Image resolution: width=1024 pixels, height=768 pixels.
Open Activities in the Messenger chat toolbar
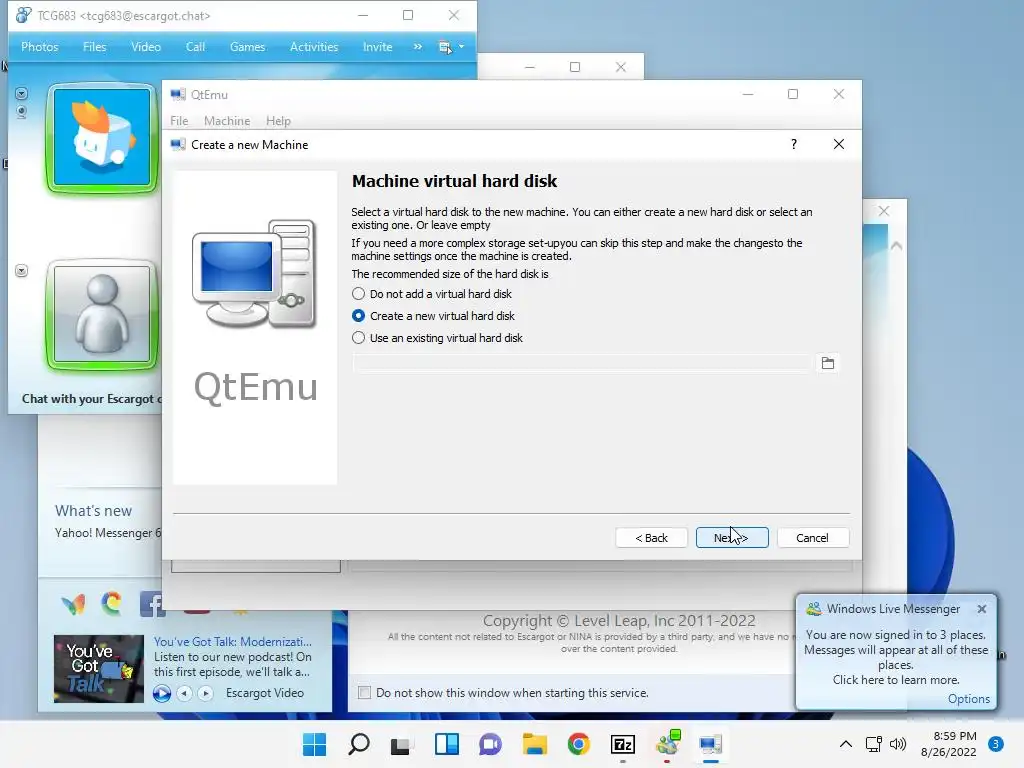[314, 47]
